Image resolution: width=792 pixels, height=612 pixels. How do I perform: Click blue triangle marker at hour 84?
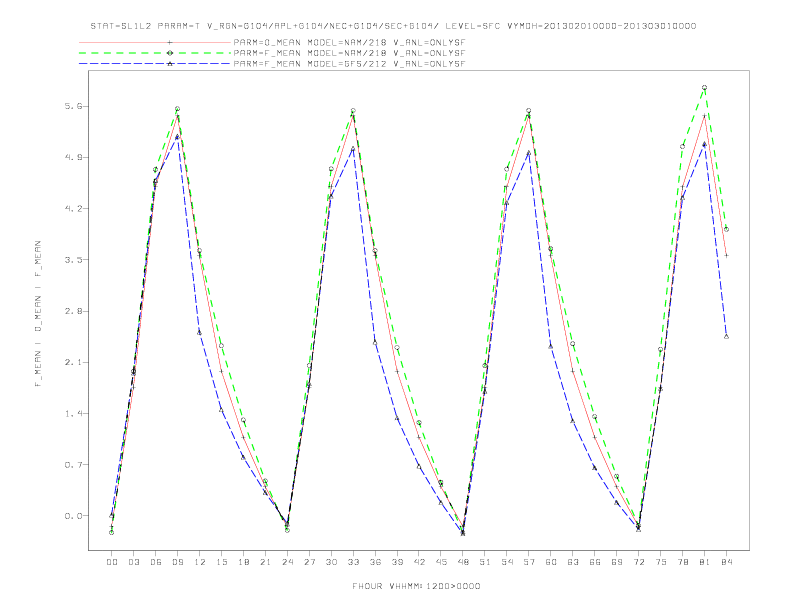click(726, 336)
